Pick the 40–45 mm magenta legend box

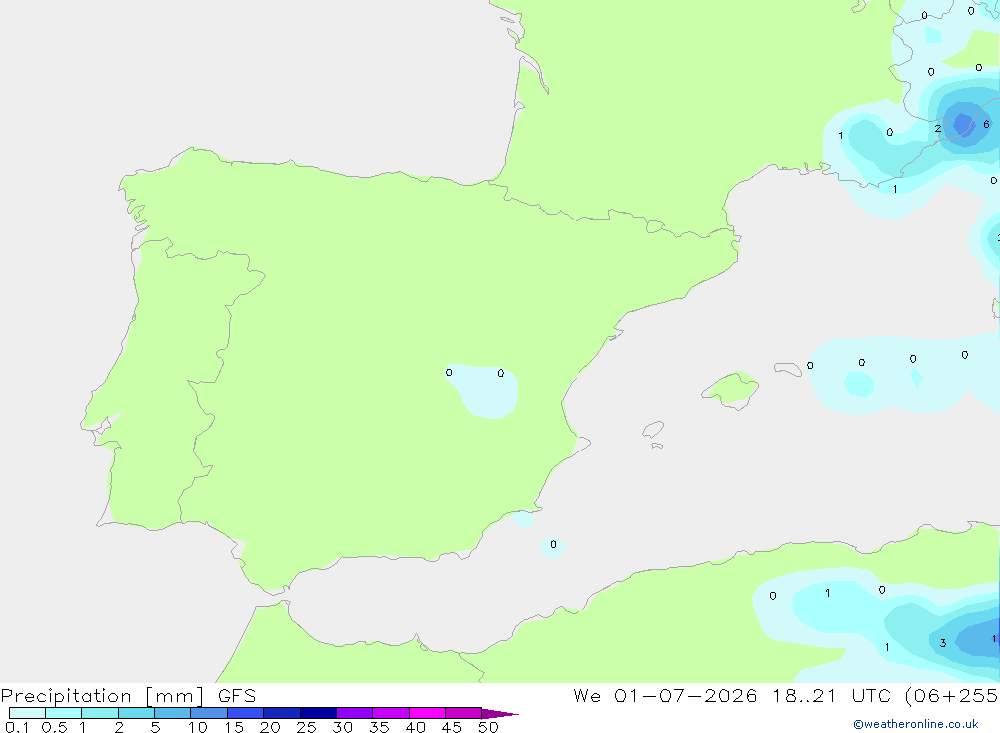(x=427, y=713)
